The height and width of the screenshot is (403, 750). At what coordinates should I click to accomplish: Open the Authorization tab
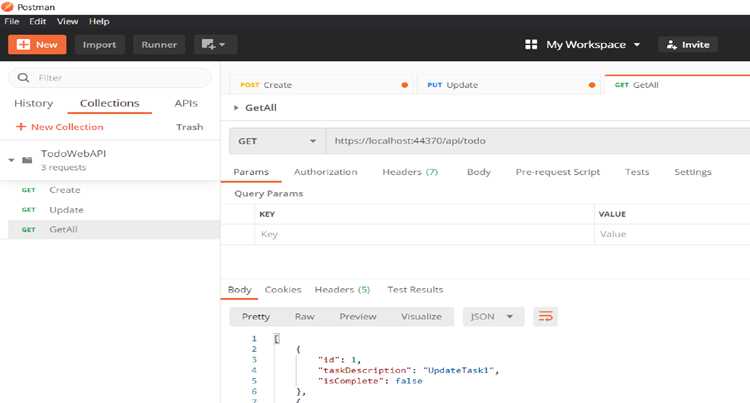point(326,172)
